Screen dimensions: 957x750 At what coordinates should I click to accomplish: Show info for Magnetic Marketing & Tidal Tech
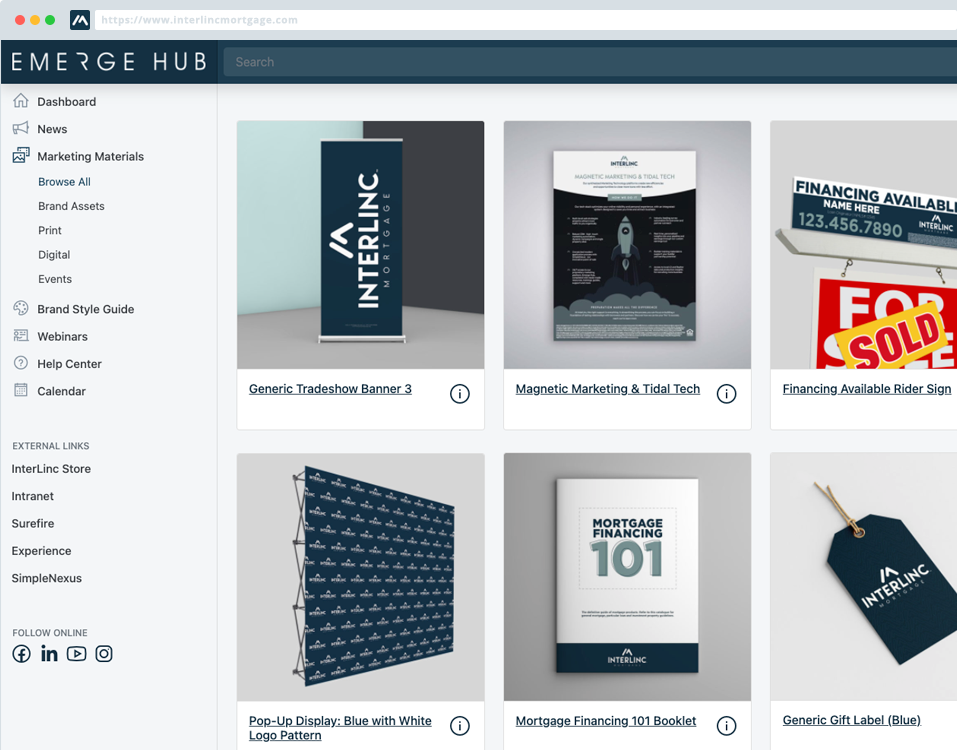tap(726, 394)
